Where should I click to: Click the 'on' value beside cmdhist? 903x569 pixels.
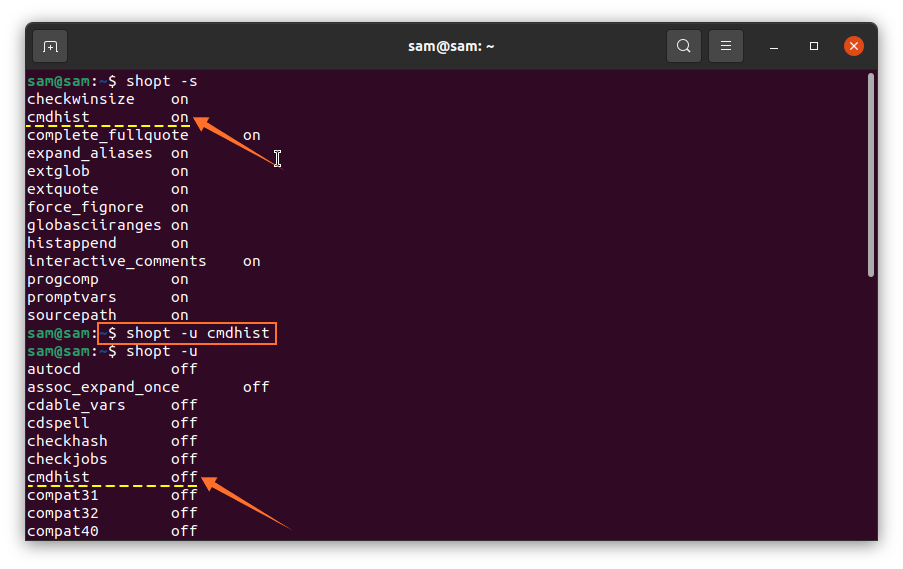pos(179,117)
